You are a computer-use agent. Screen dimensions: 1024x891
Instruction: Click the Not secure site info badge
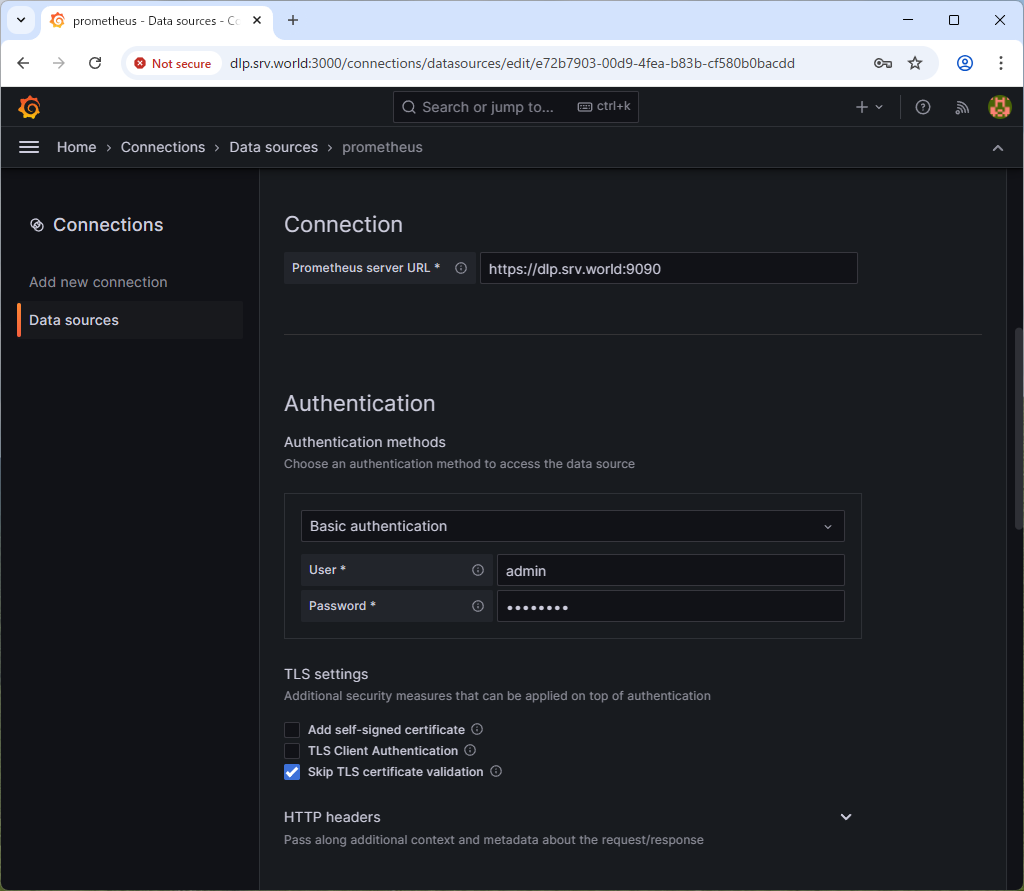(x=173, y=63)
